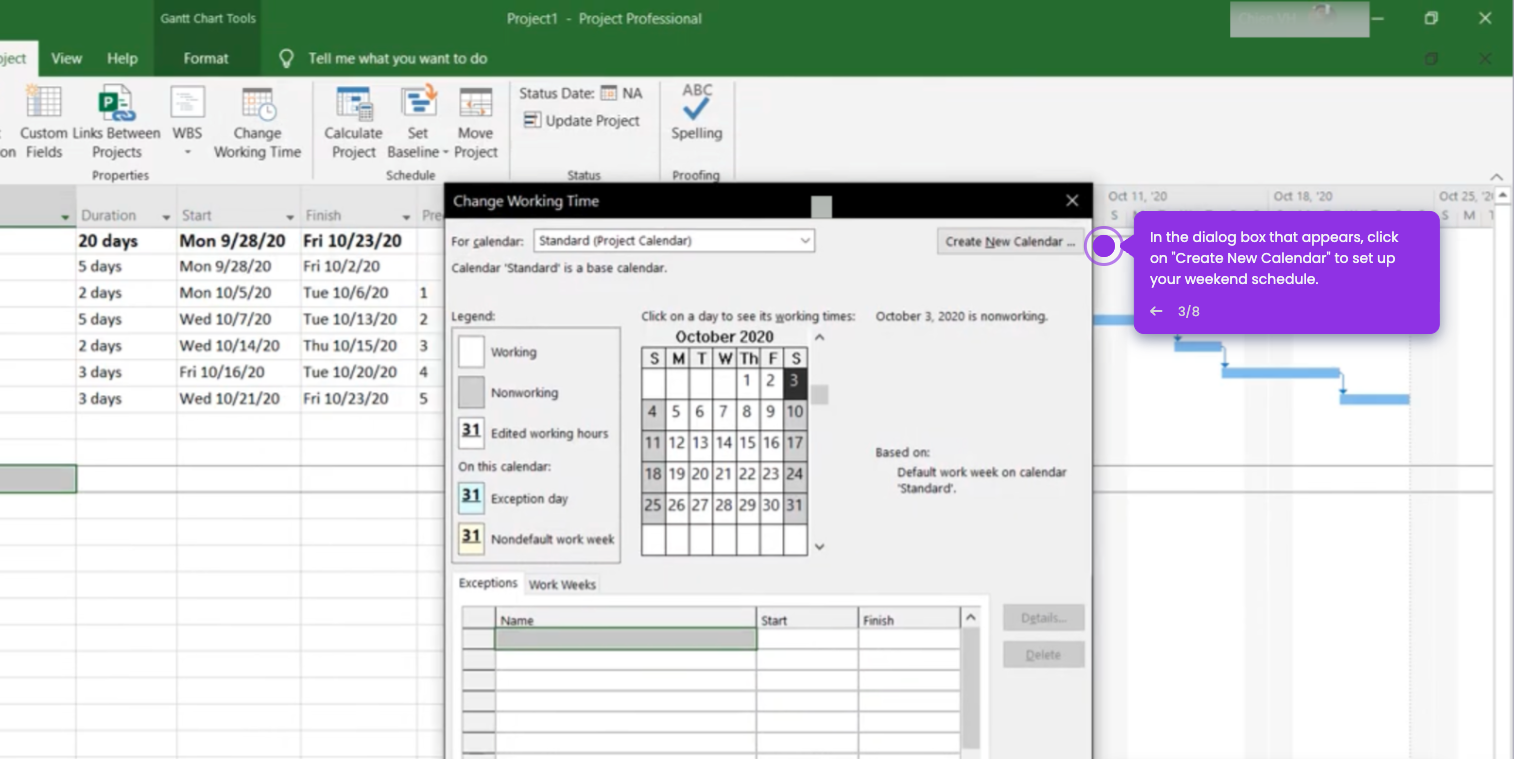The width and height of the screenshot is (1514, 759).
Task: Click the Nonworking legend swatch
Action: [x=471, y=392]
